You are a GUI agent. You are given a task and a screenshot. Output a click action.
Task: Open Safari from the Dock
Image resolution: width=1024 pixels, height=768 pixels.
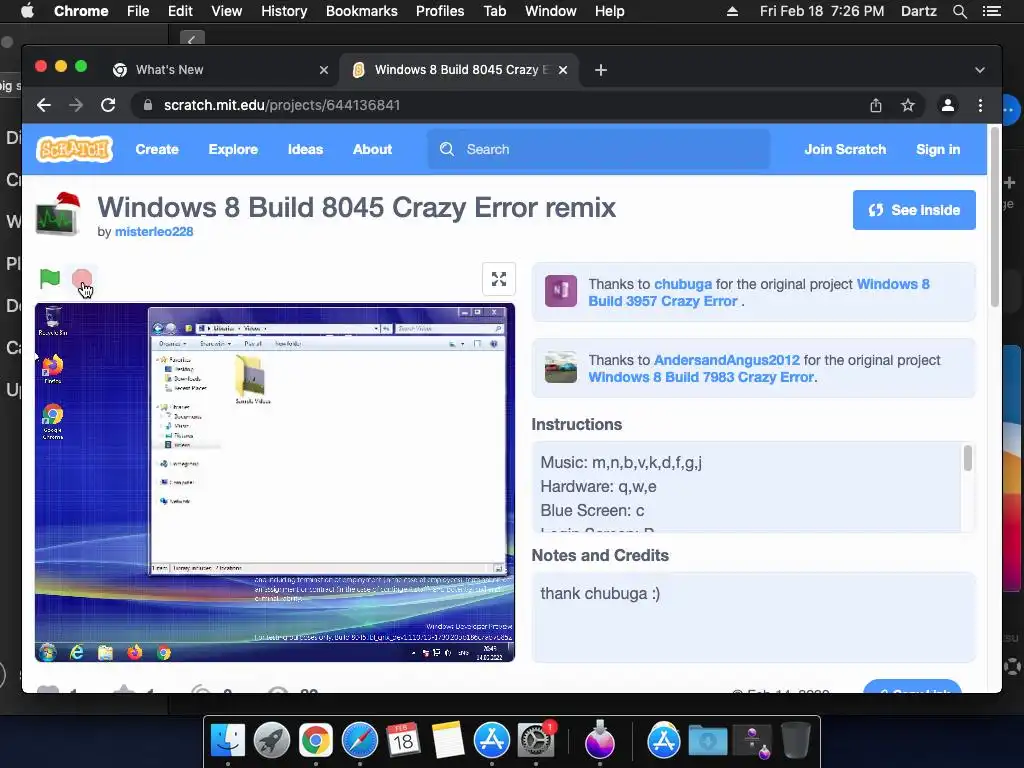pyautogui.click(x=360, y=741)
